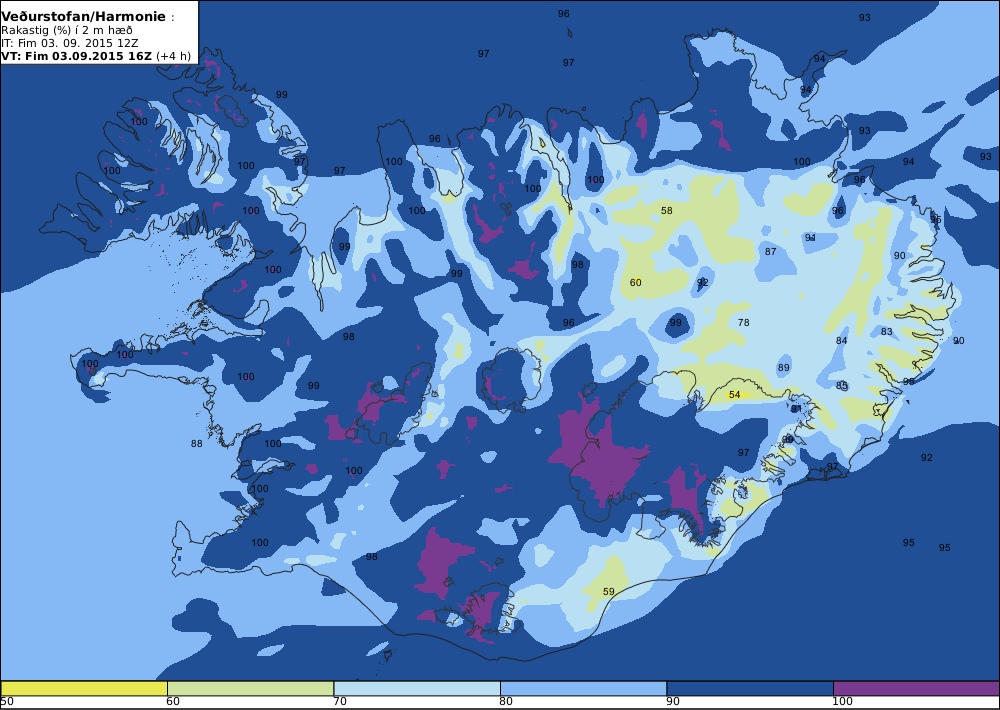1000x710 pixels.
Task: Click the '59' humidity value near the south coast
Action: coord(608,591)
